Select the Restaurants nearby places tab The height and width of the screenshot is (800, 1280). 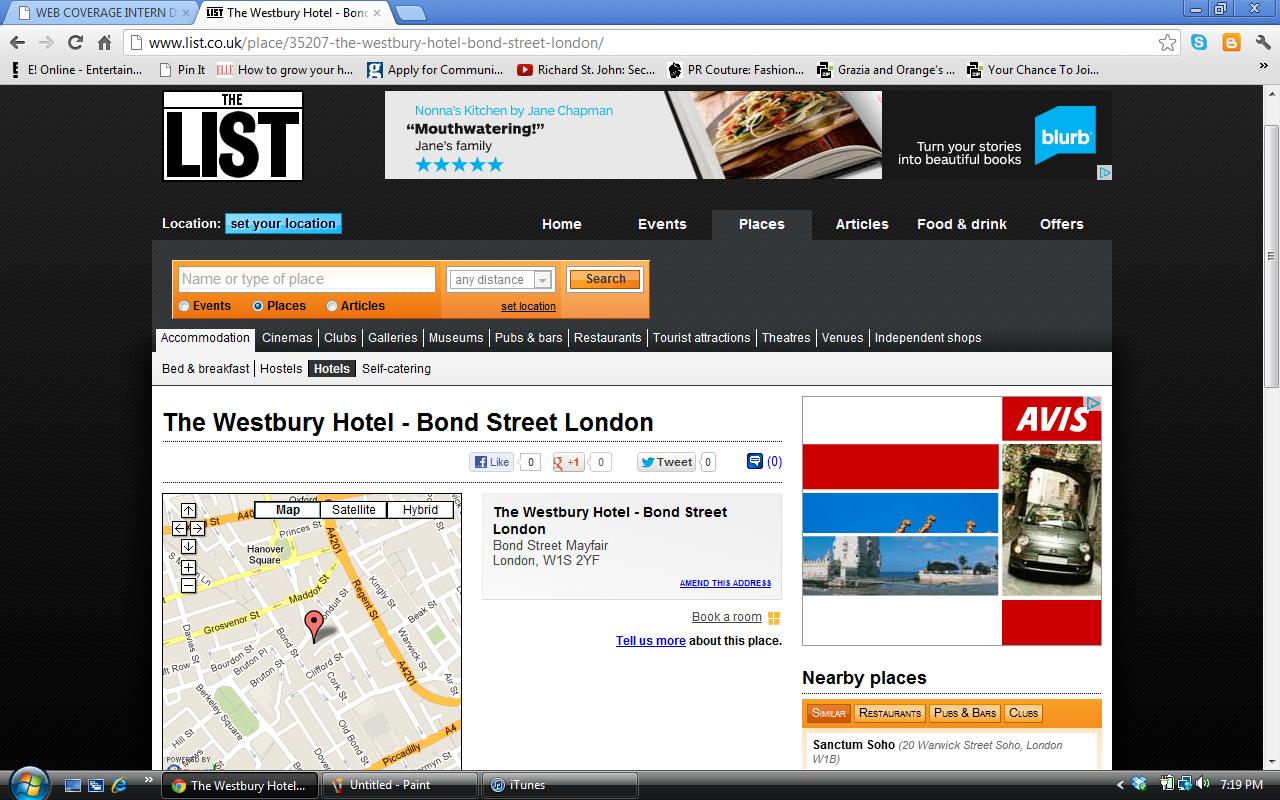[x=890, y=713]
